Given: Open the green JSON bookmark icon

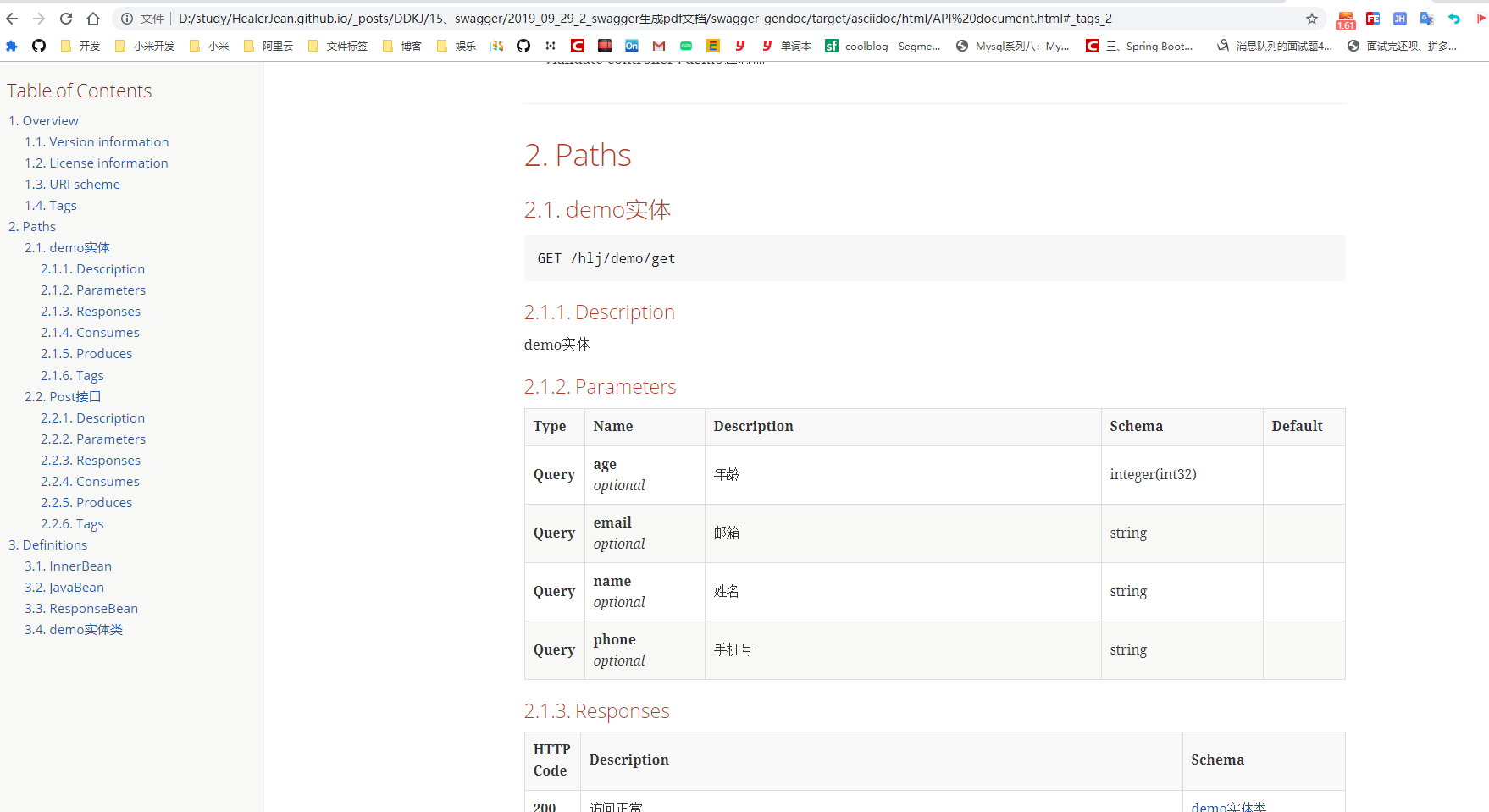Looking at the screenshot, I should click(x=686, y=46).
